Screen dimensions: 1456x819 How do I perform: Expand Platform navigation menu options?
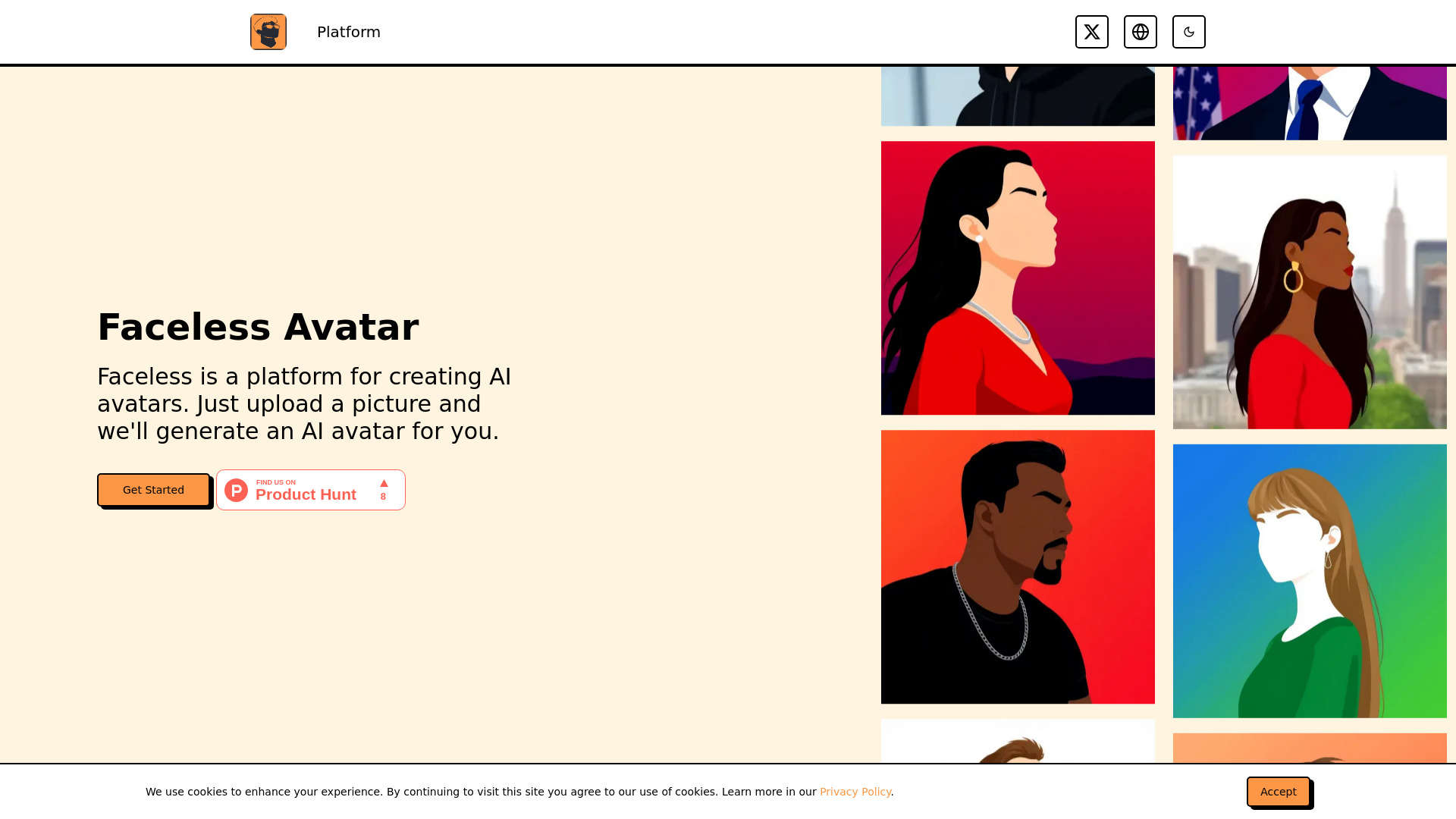349,31
